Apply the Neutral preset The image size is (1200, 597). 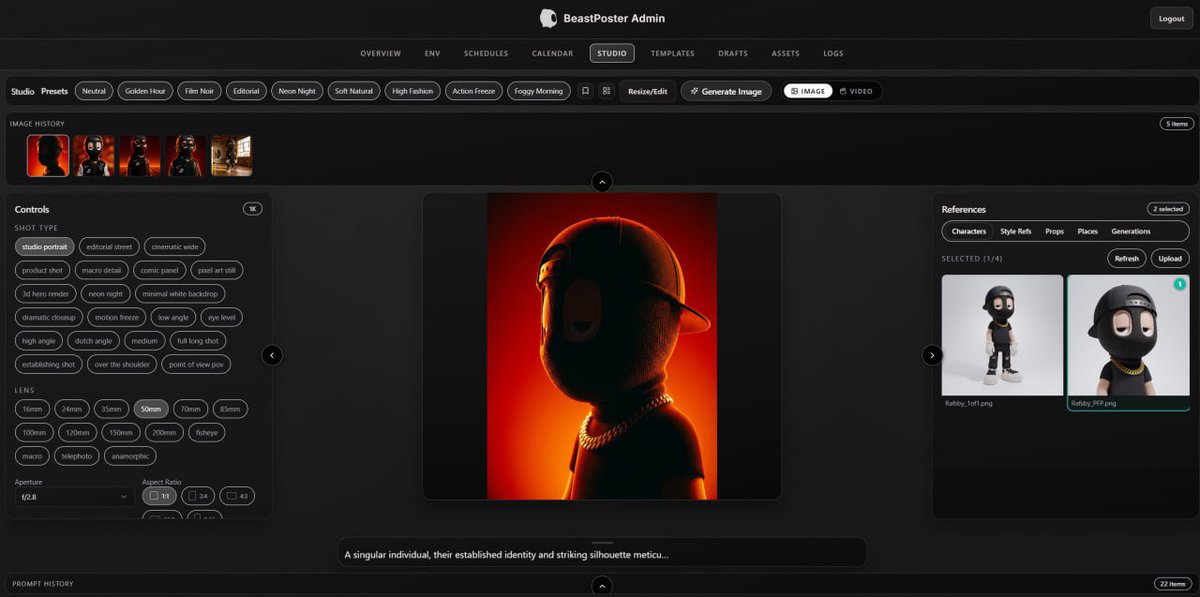[x=94, y=91]
